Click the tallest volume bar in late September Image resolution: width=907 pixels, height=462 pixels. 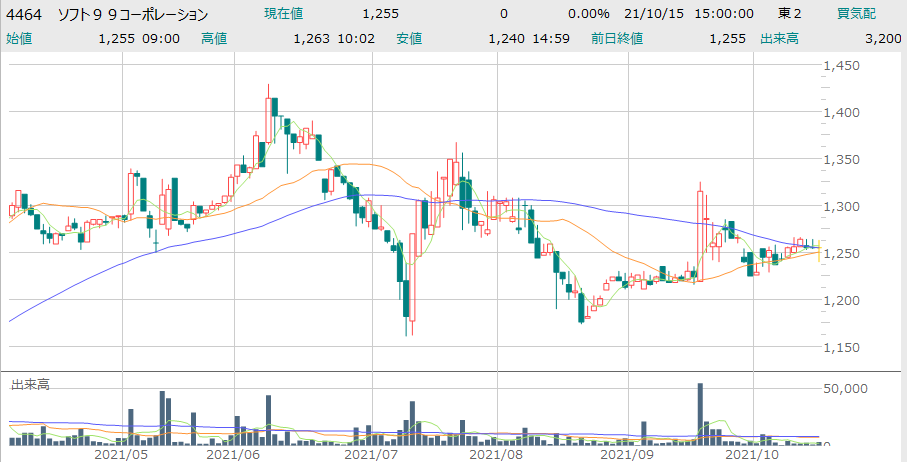coord(701,412)
